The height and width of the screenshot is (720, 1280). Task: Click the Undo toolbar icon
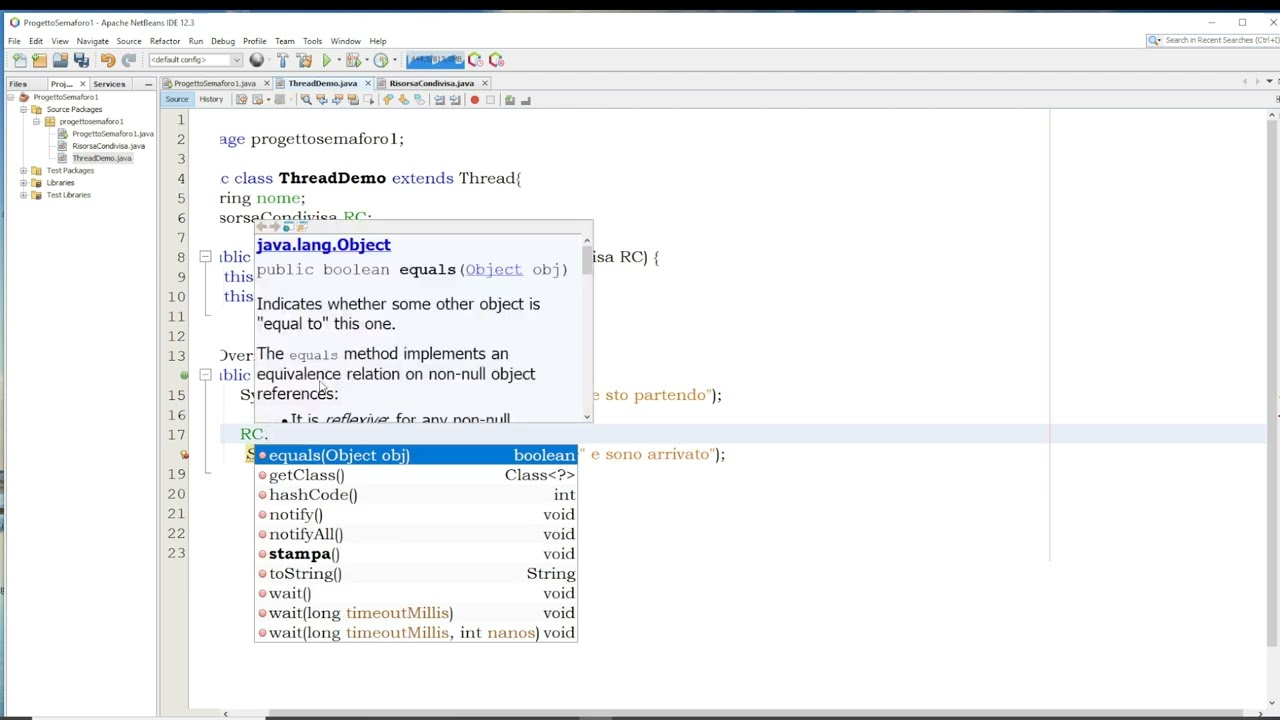(x=107, y=60)
